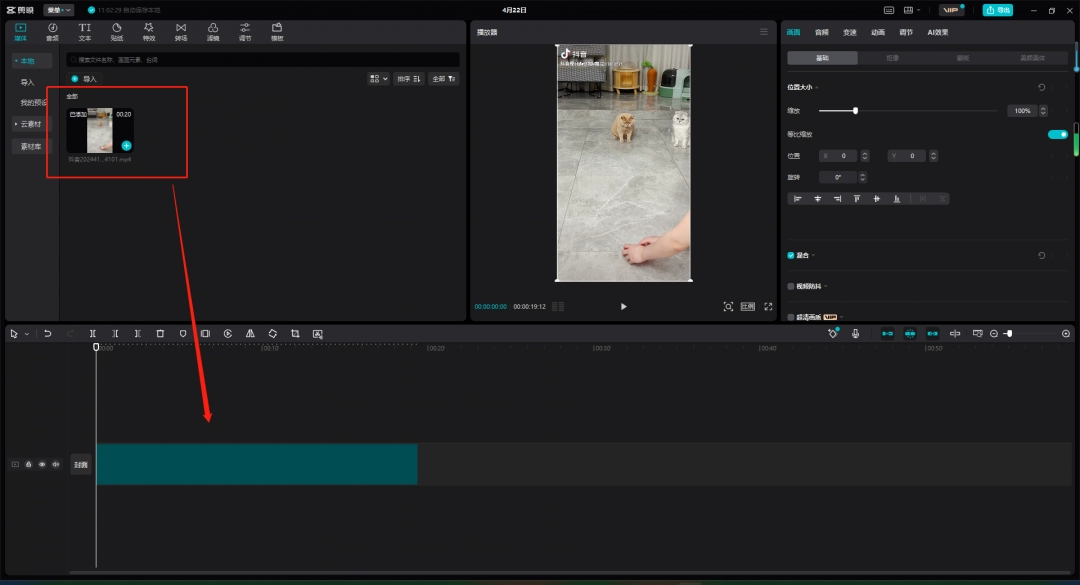
Task: Switch to the 变速 (Speed) tab
Action: click(849, 32)
